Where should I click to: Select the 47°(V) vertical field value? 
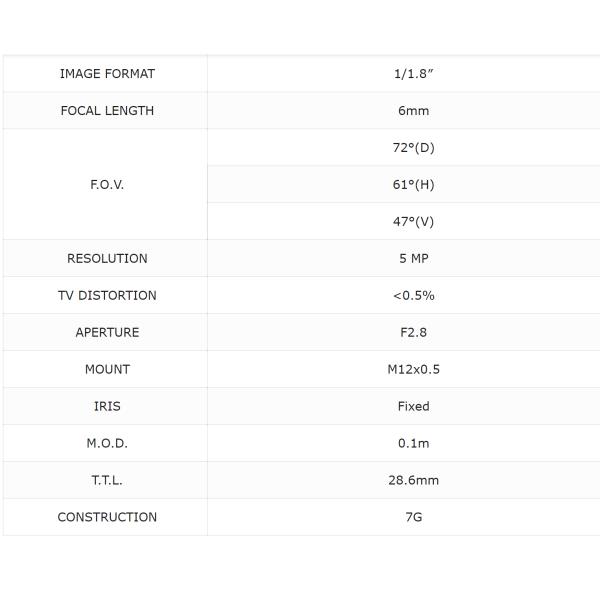click(413, 222)
